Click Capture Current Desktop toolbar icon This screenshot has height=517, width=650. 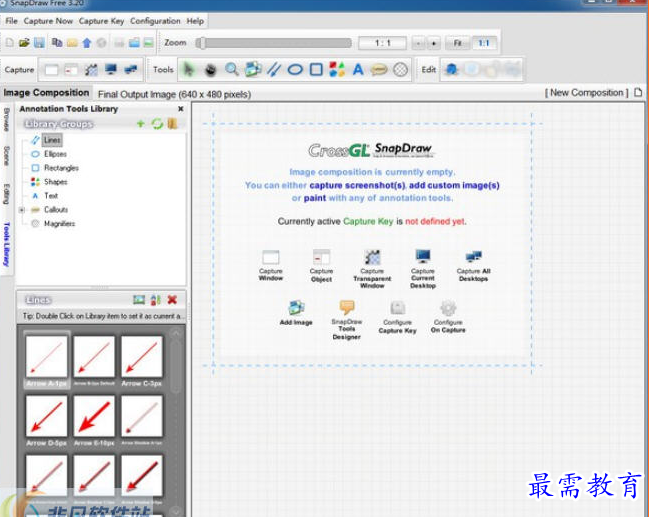(111, 69)
